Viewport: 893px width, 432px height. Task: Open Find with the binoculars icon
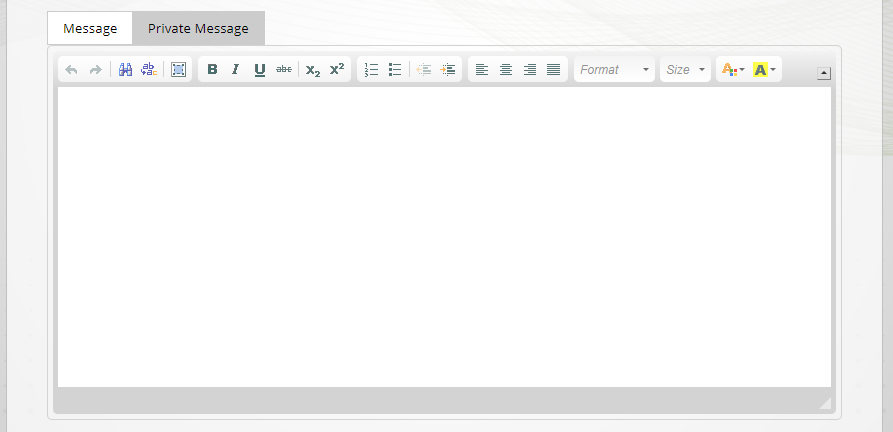(126, 70)
